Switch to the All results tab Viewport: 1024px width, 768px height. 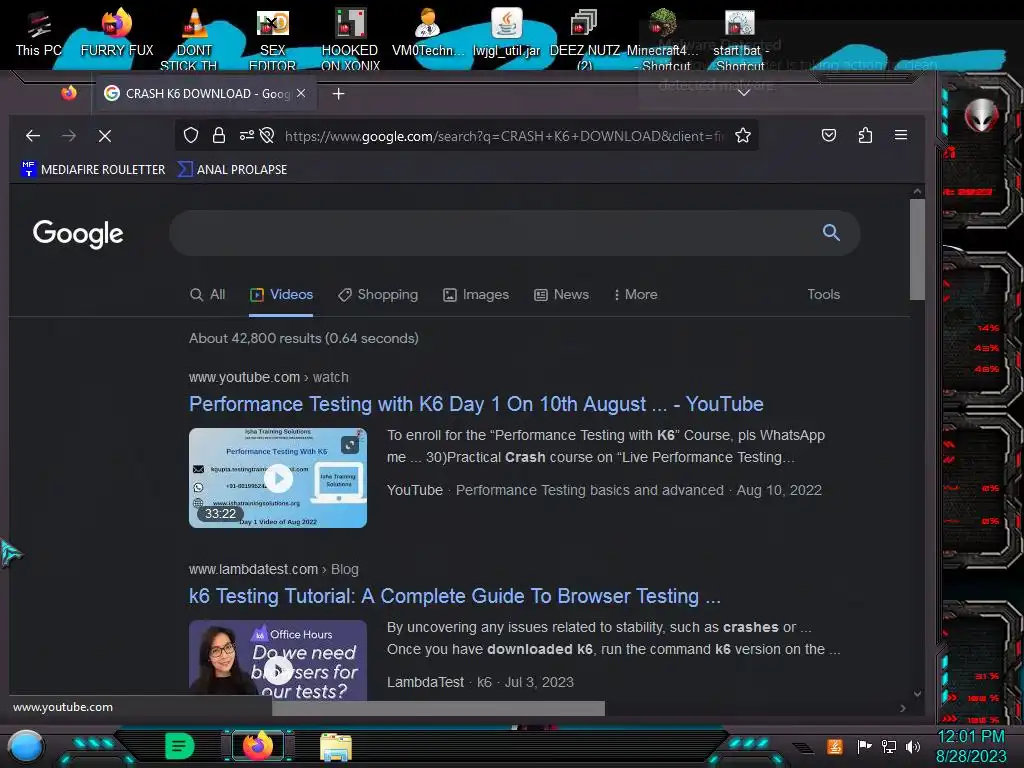tap(208, 295)
